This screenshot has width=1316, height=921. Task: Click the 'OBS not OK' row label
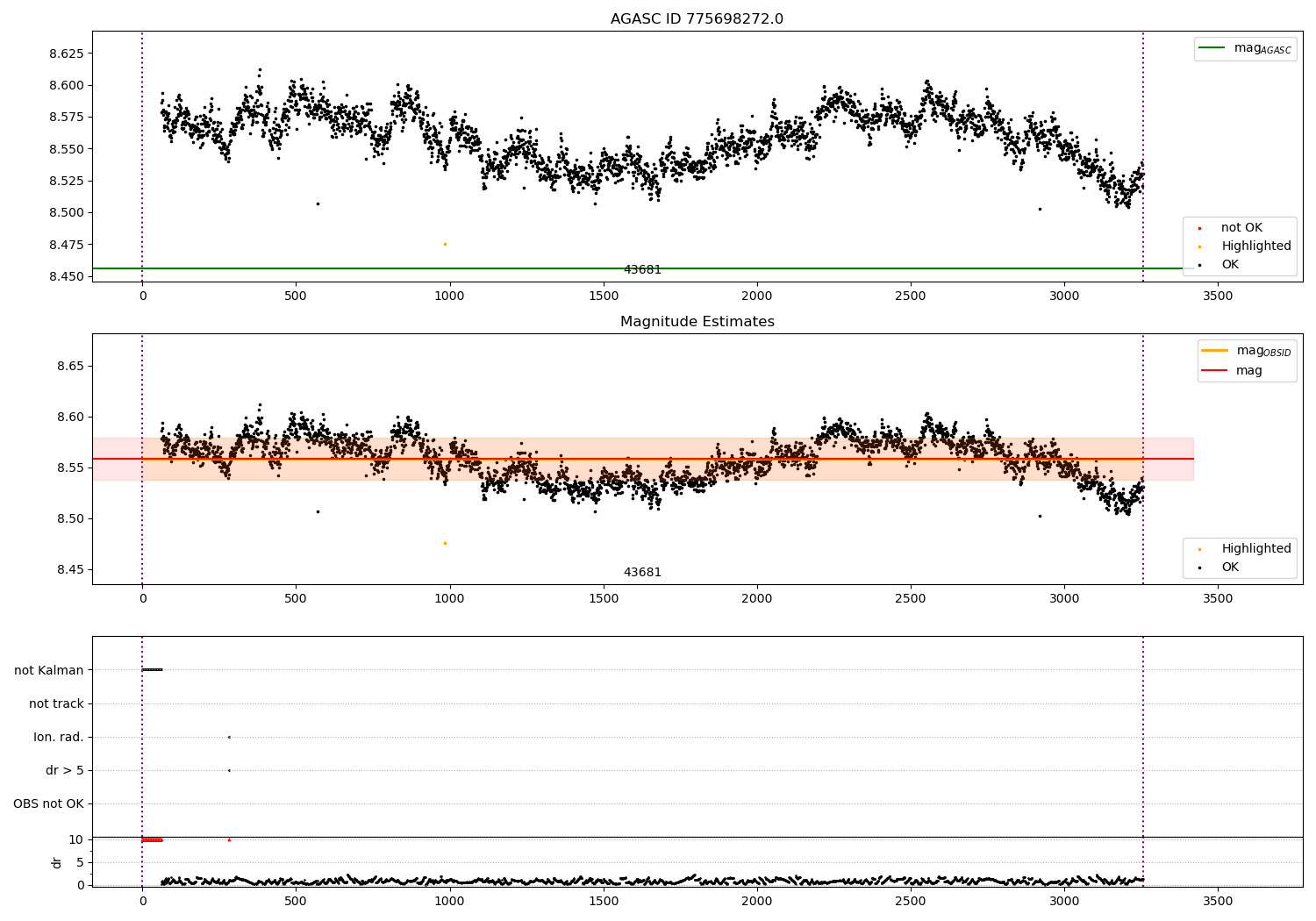coord(48,803)
